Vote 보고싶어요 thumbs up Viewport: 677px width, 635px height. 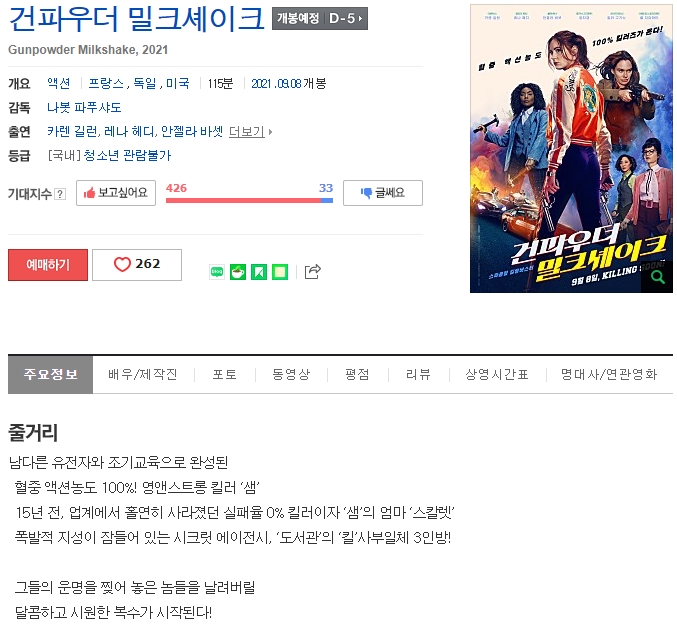(x=116, y=193)
